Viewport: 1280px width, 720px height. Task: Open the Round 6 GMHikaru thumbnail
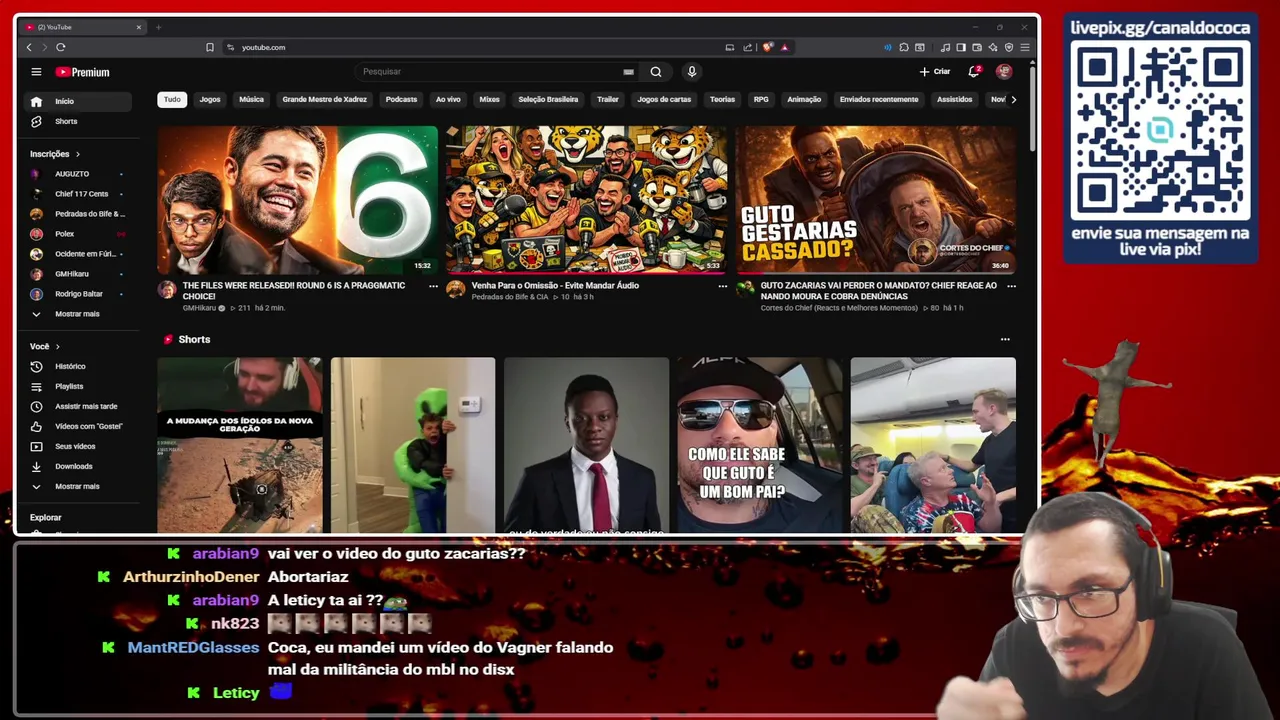click(297, 200)
